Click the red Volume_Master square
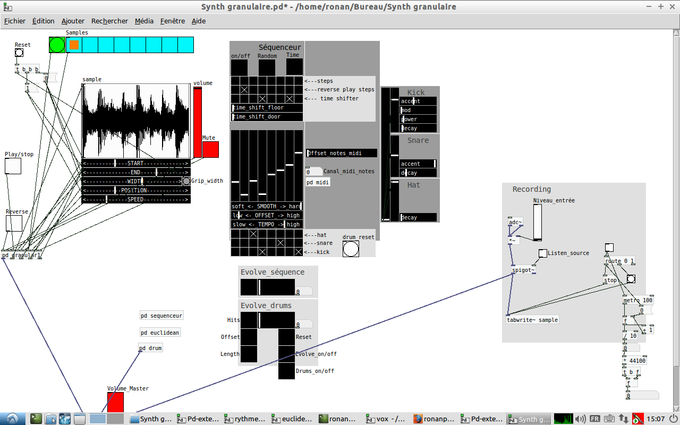Image resolution: width=680 pixels, height=425 pixels. click(x=115, y=401)
